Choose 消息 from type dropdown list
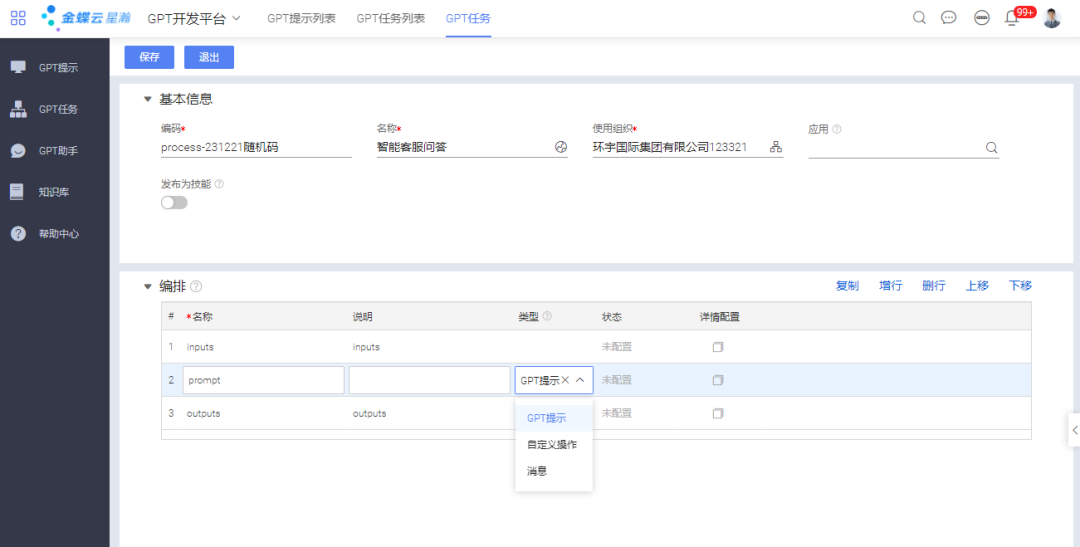This screenshot has width=1080, height=547. point(554,471)
